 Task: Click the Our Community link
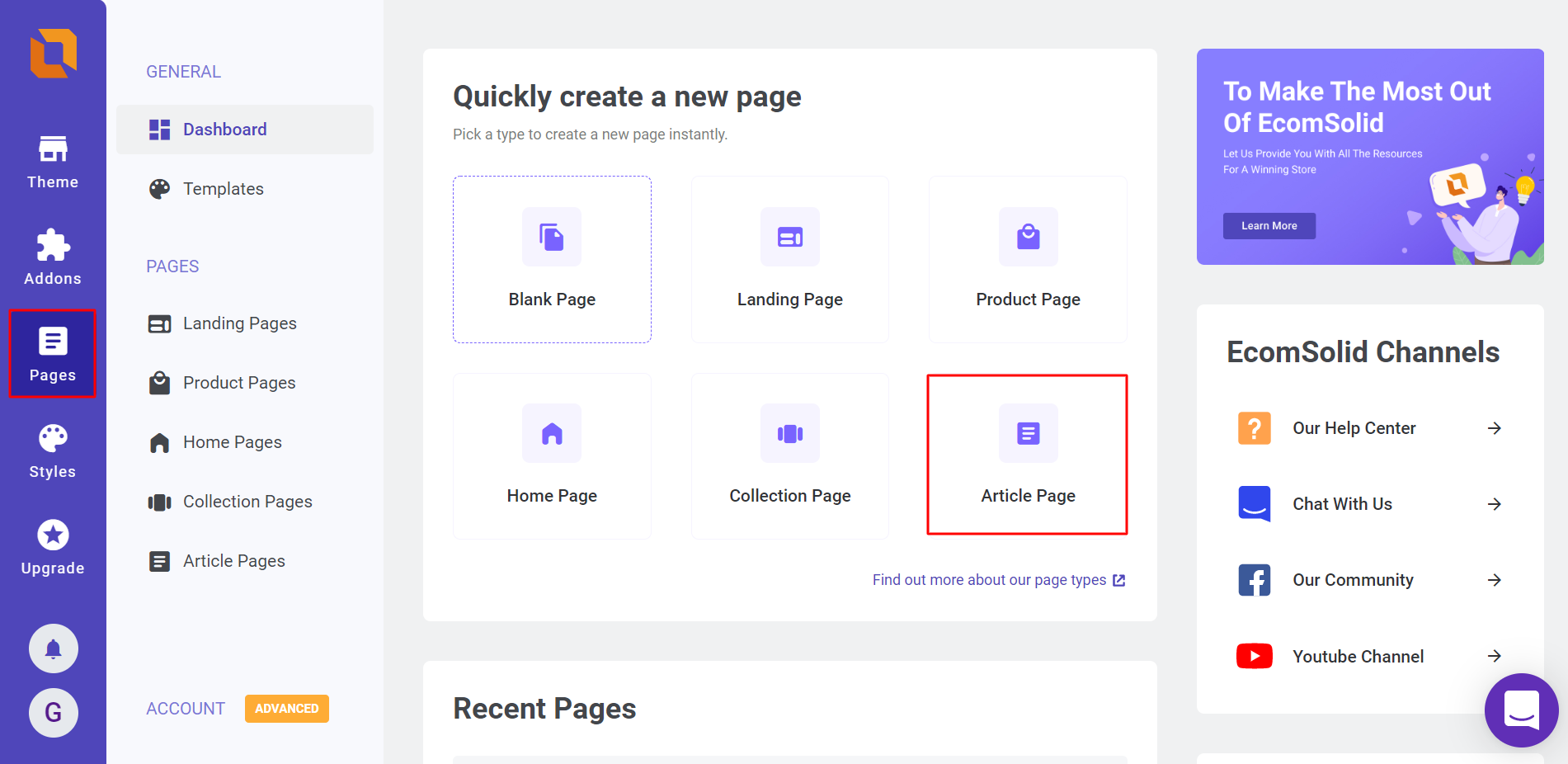click(x=1354, y=580)
